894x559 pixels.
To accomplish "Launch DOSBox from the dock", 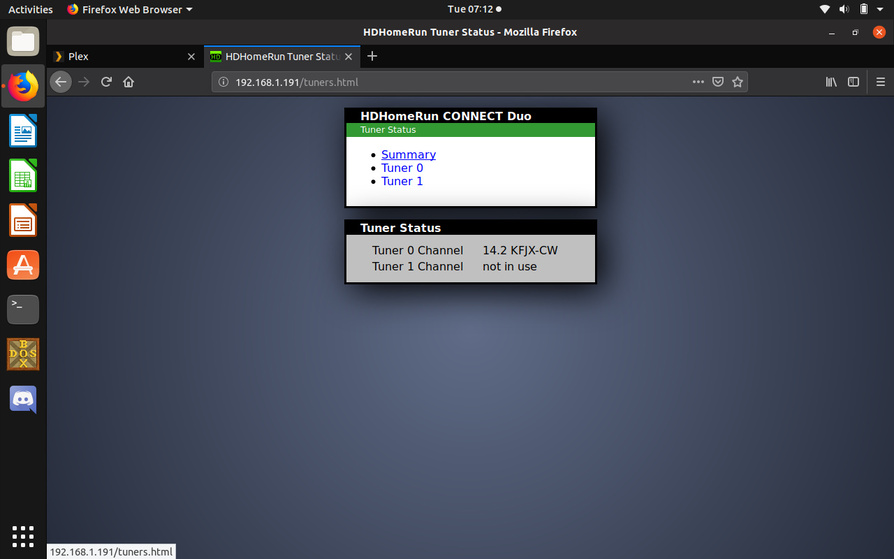I will pyautogui.click(x=23, y=354).
